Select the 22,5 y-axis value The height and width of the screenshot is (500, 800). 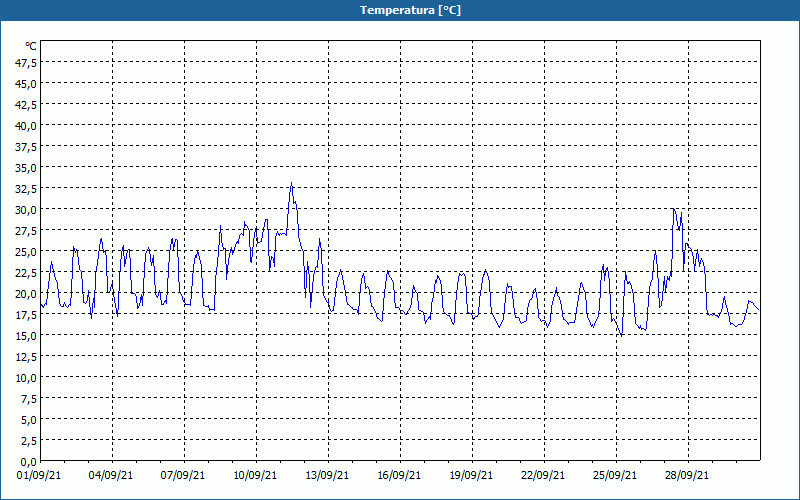click(x=27, y=272)
